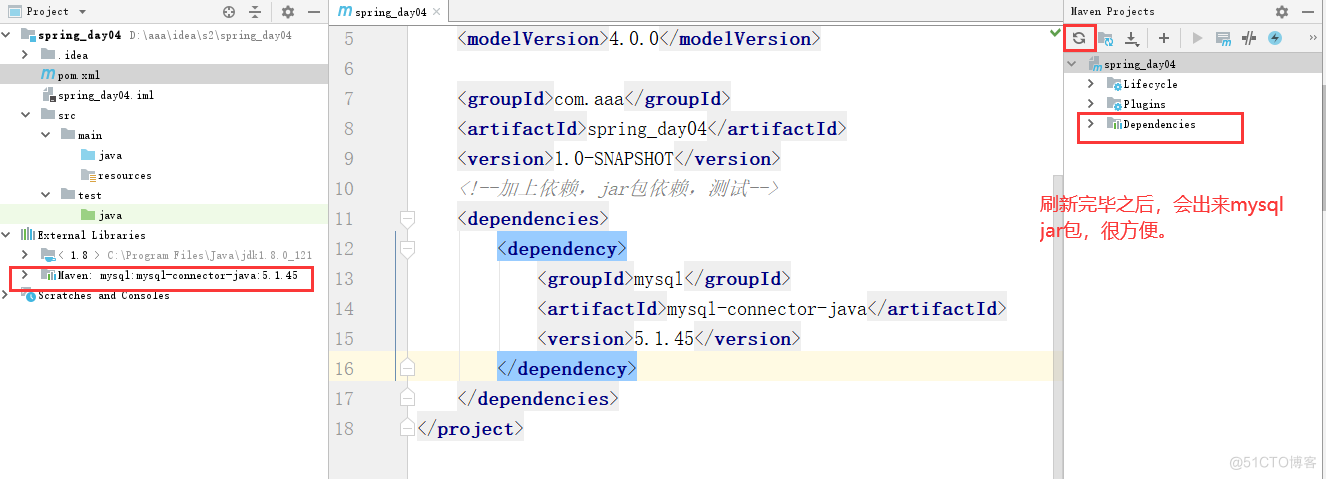This screenshot has height=479, width=1326.
Task: Click the groupId mysql text in editor
Action: point(659,278)
